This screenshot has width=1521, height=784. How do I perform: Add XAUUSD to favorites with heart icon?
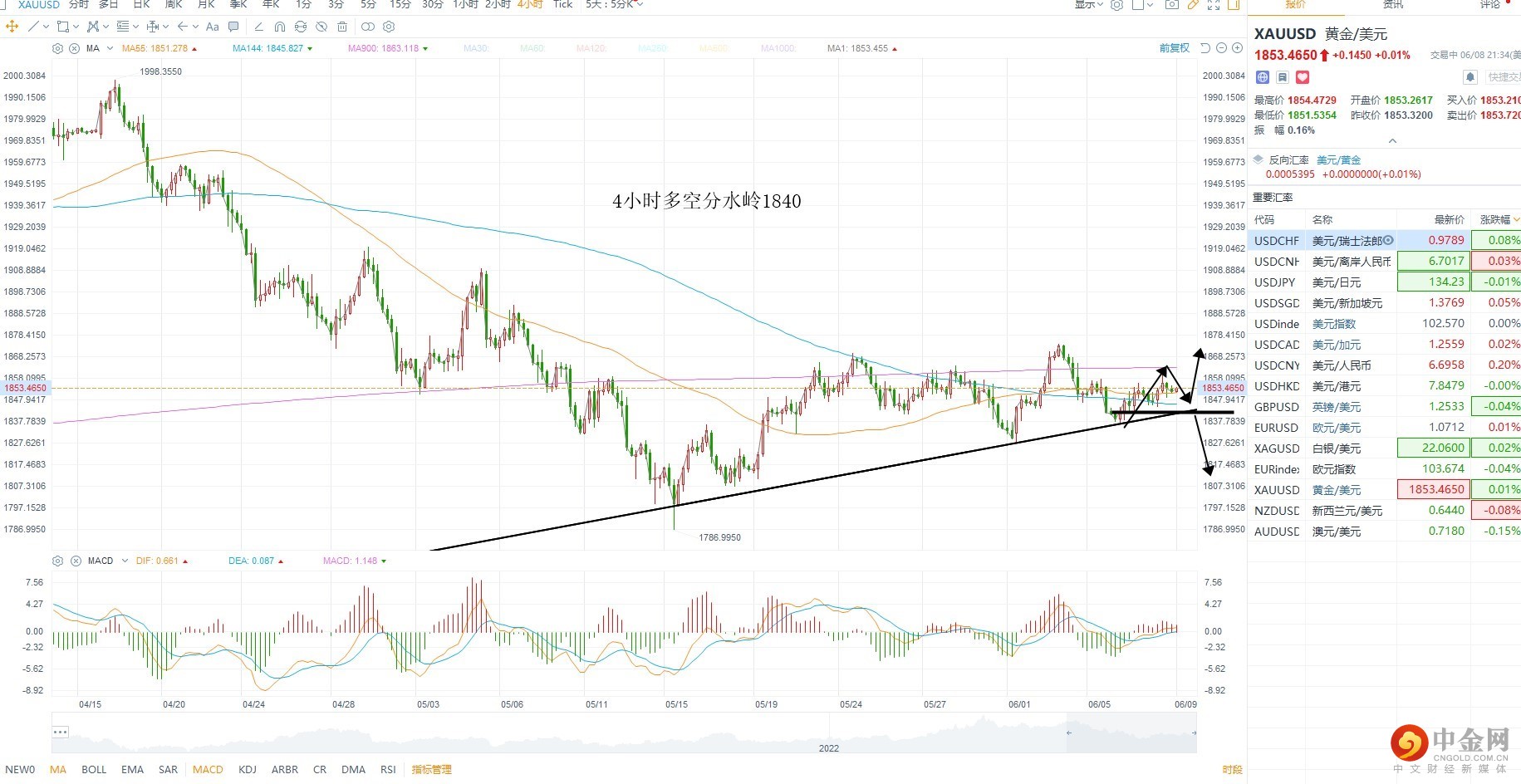(1303, 77)
